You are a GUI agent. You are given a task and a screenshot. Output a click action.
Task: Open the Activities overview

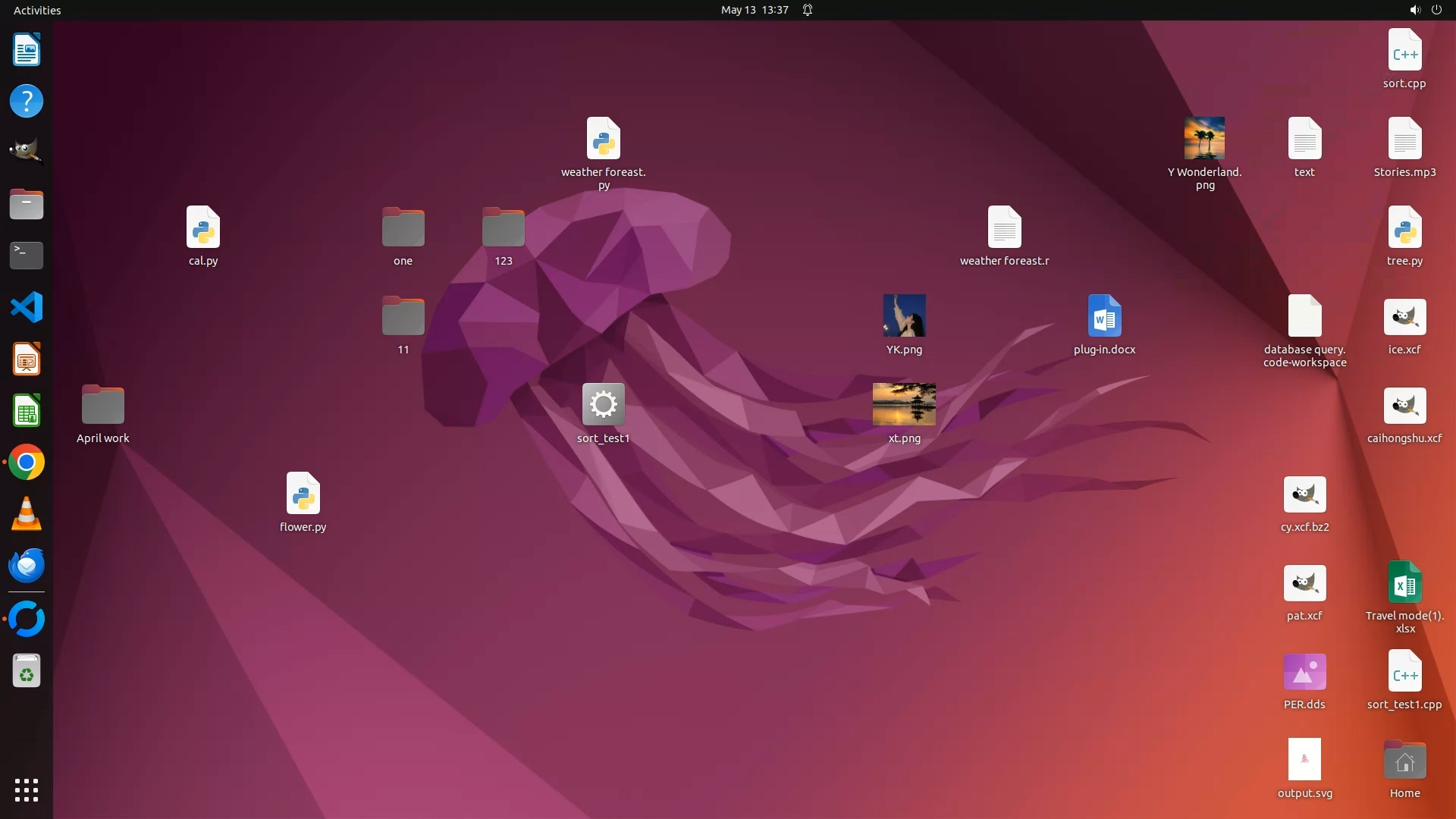pos(37,10)
